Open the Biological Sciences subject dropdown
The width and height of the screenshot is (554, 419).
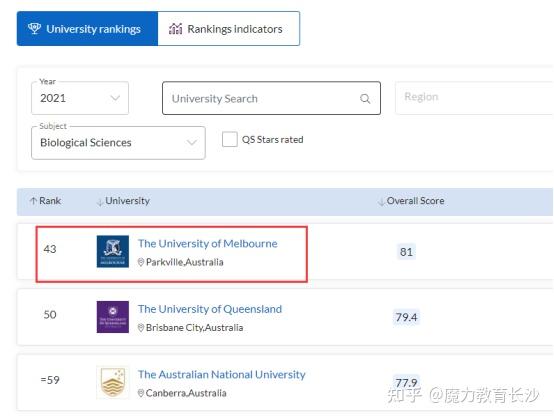pos(118,143)
